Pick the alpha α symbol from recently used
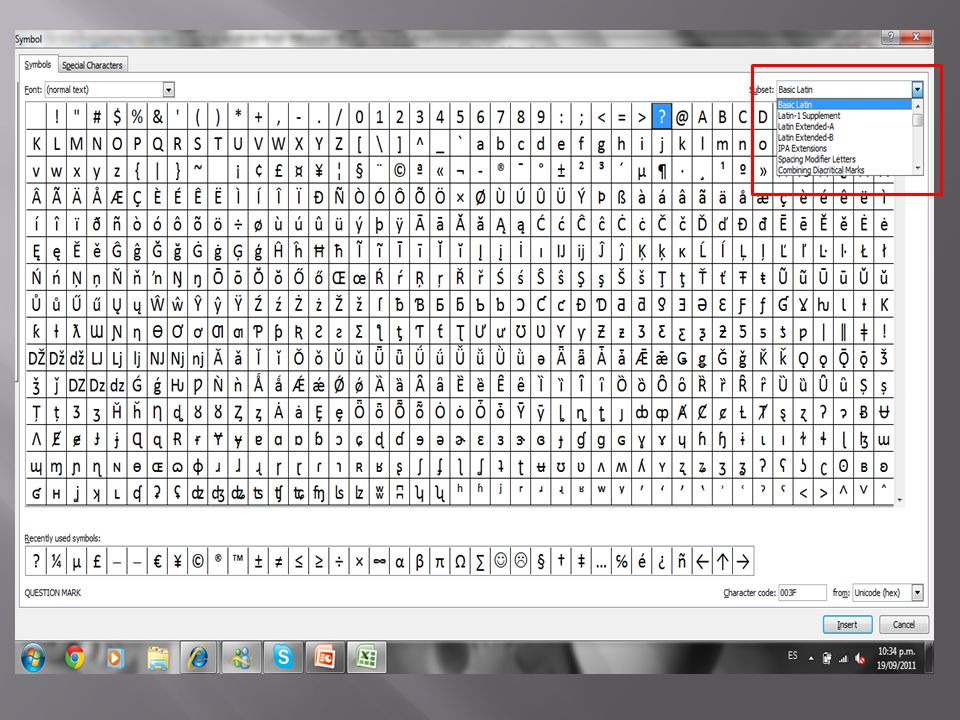The image size is (960, 720). pyautogui.click(x=400, y=561)
